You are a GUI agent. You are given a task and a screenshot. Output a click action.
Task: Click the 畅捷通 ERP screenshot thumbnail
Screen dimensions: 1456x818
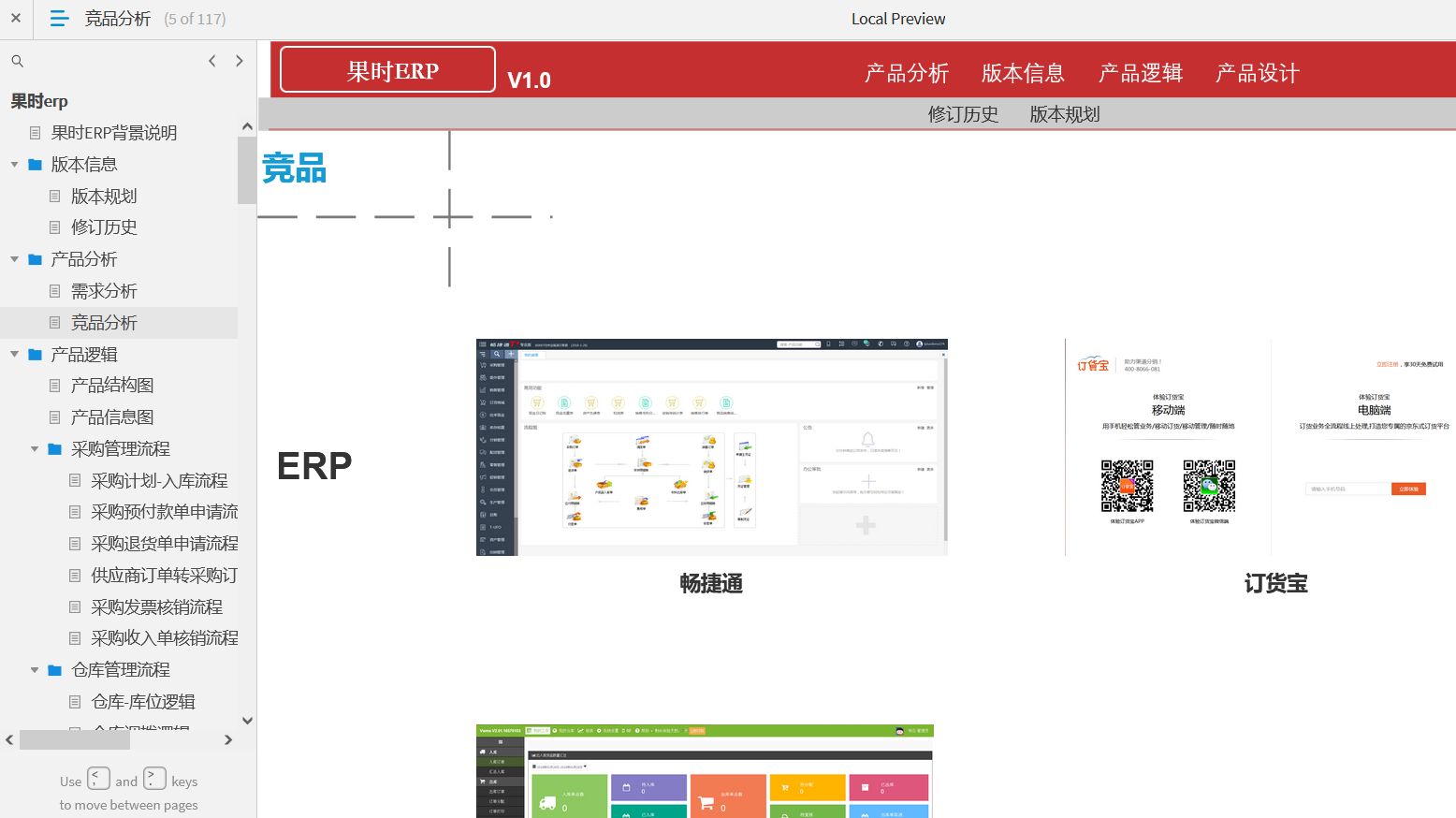(712, 447)
